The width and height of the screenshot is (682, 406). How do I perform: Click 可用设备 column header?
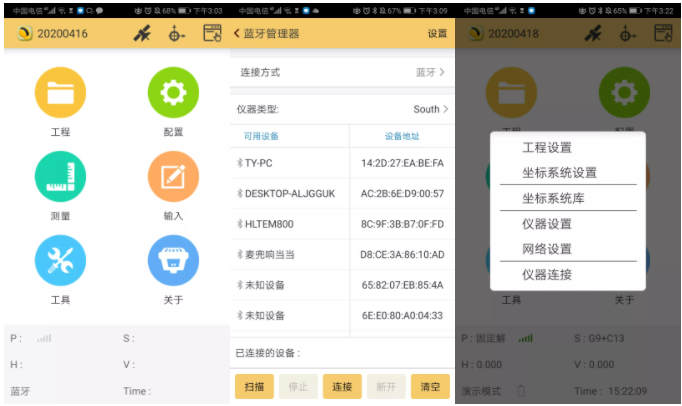point(261,136)
